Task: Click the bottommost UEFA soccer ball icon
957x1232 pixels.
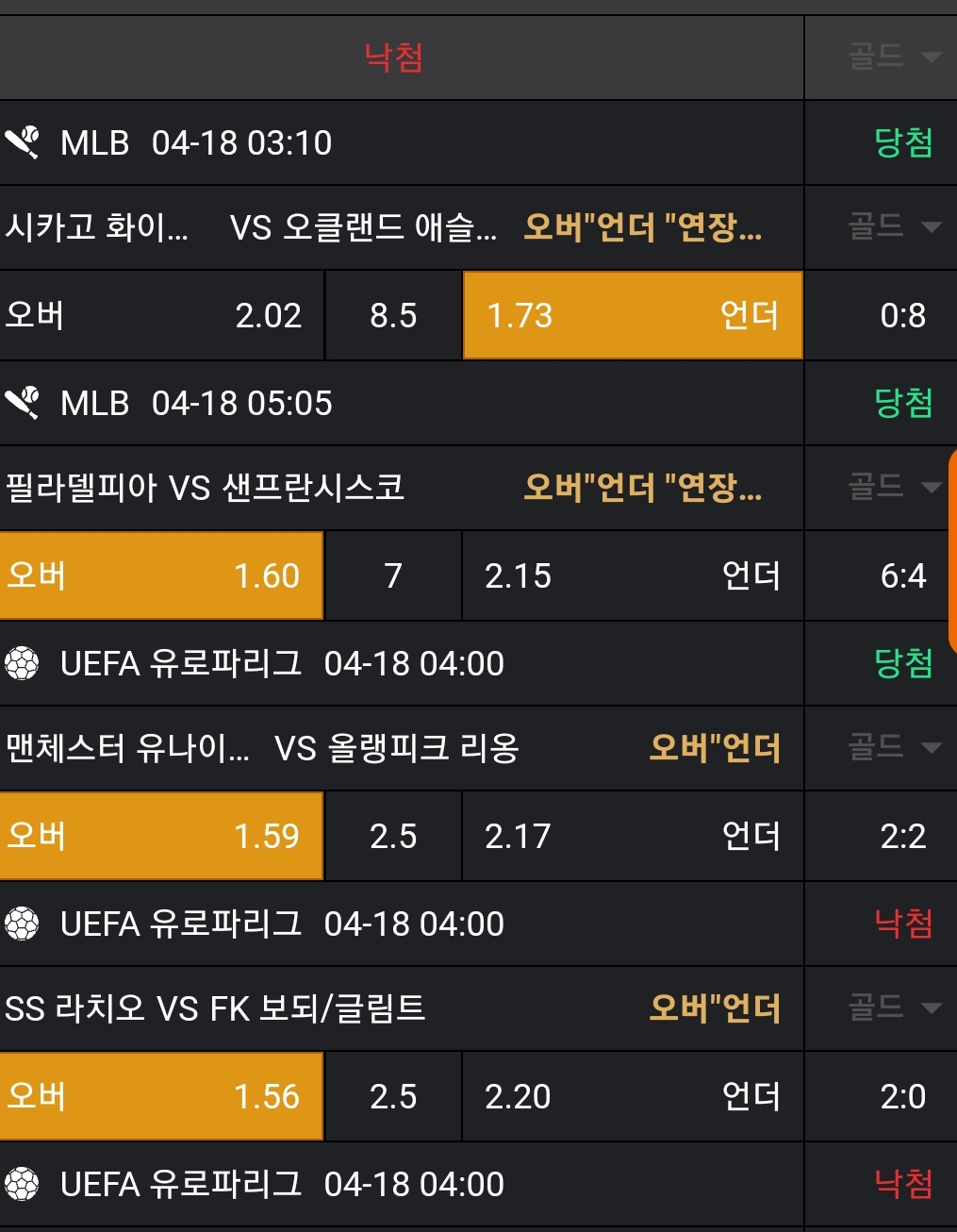Action: (x=22, y=1184)
